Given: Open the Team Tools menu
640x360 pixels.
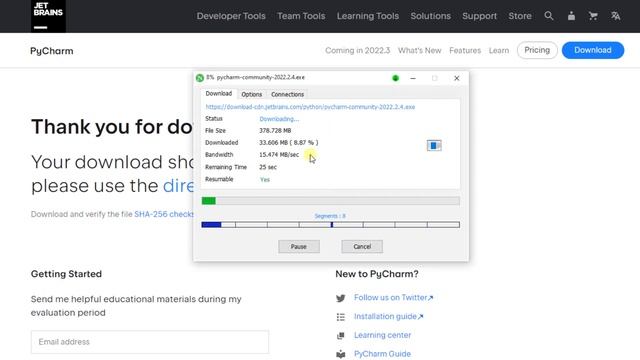Looking at the screenshot, I should (301, 16).
